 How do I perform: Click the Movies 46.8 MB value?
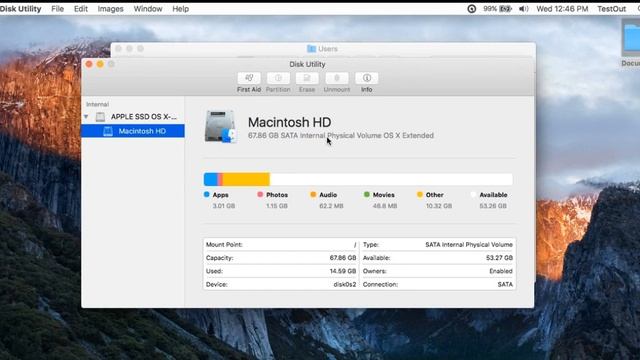click(385, 206)
